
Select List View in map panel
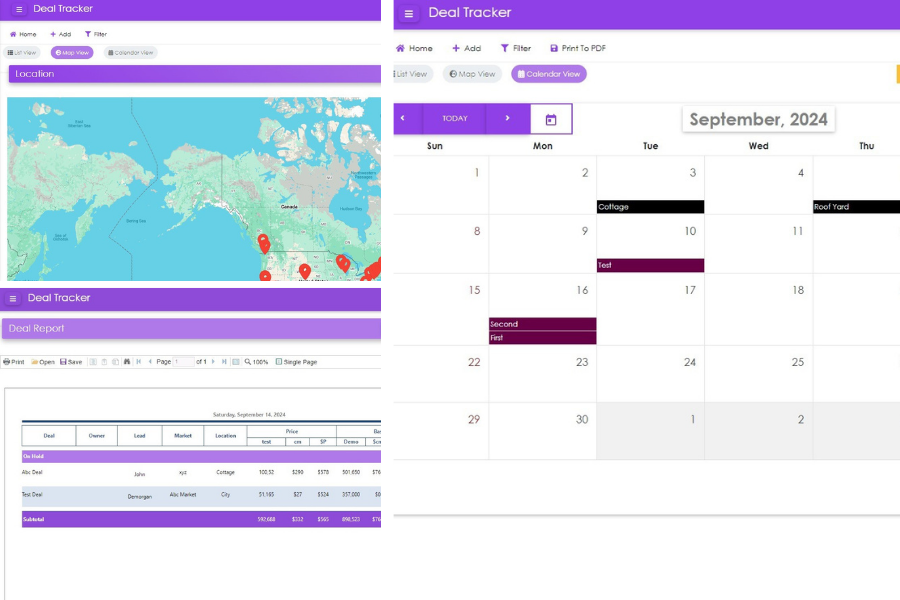coord(22,52)
